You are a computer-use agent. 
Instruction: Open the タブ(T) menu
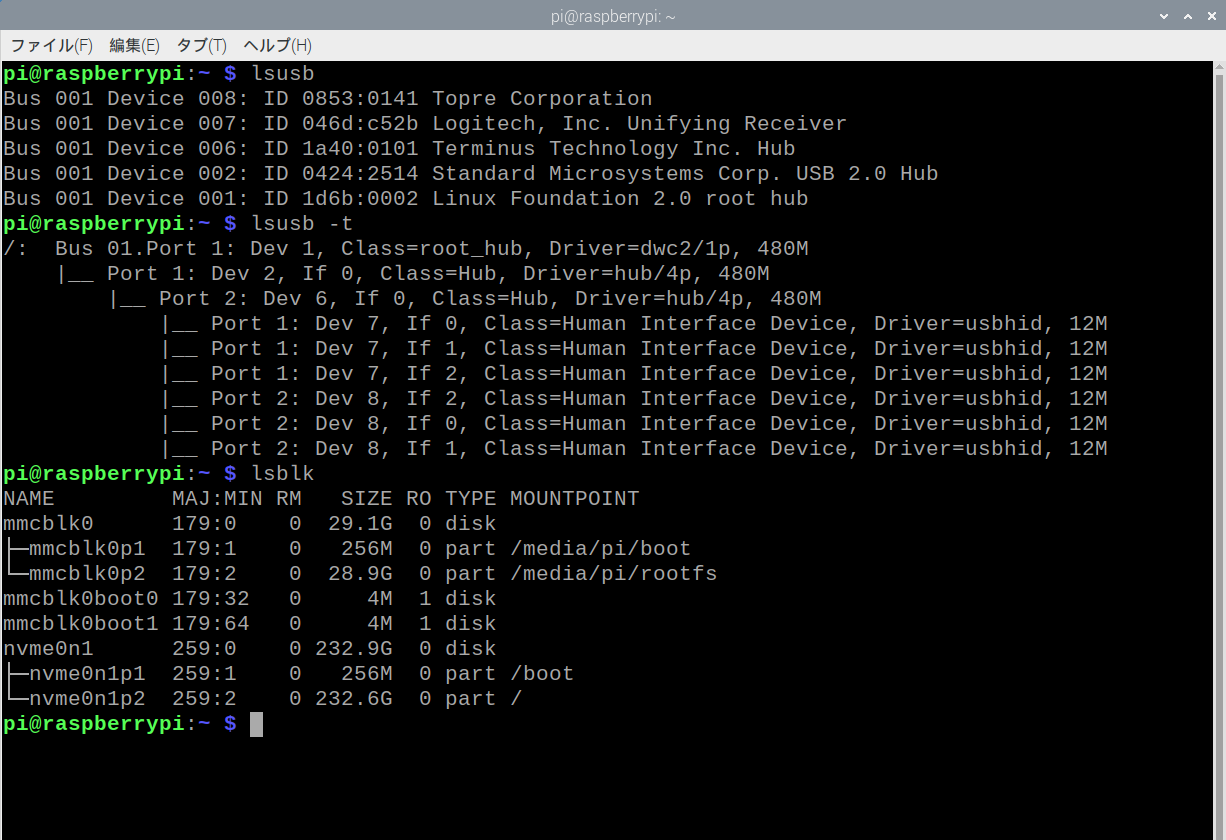200,45
